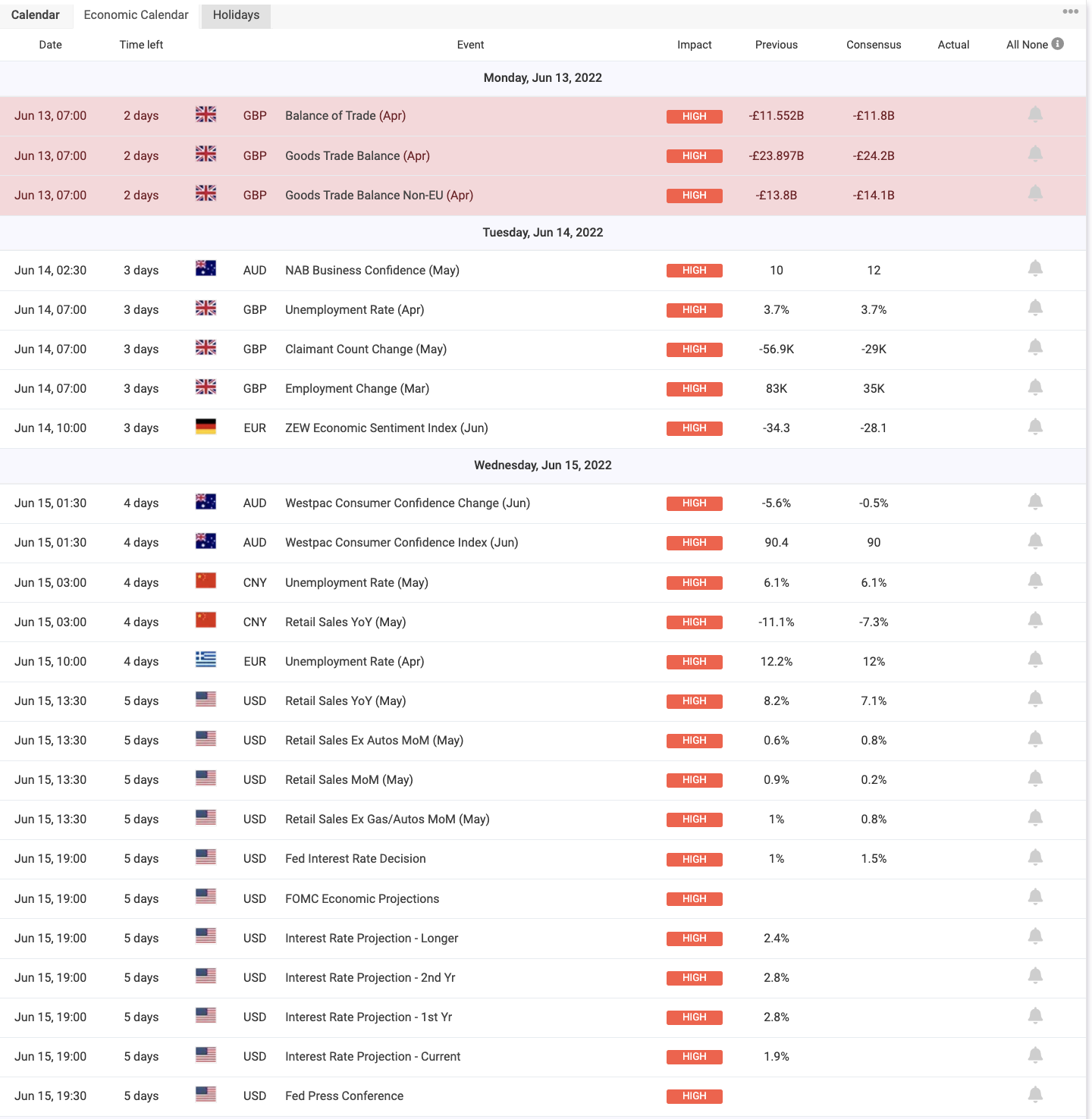Toggle bell for Westpac Consumer Confidence Index
1092x1119 pixels.
1035,541
